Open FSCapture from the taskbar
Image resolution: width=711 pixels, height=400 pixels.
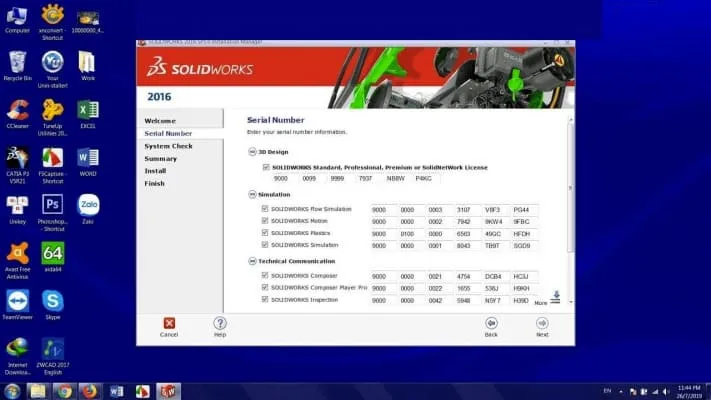coord(142,391)
